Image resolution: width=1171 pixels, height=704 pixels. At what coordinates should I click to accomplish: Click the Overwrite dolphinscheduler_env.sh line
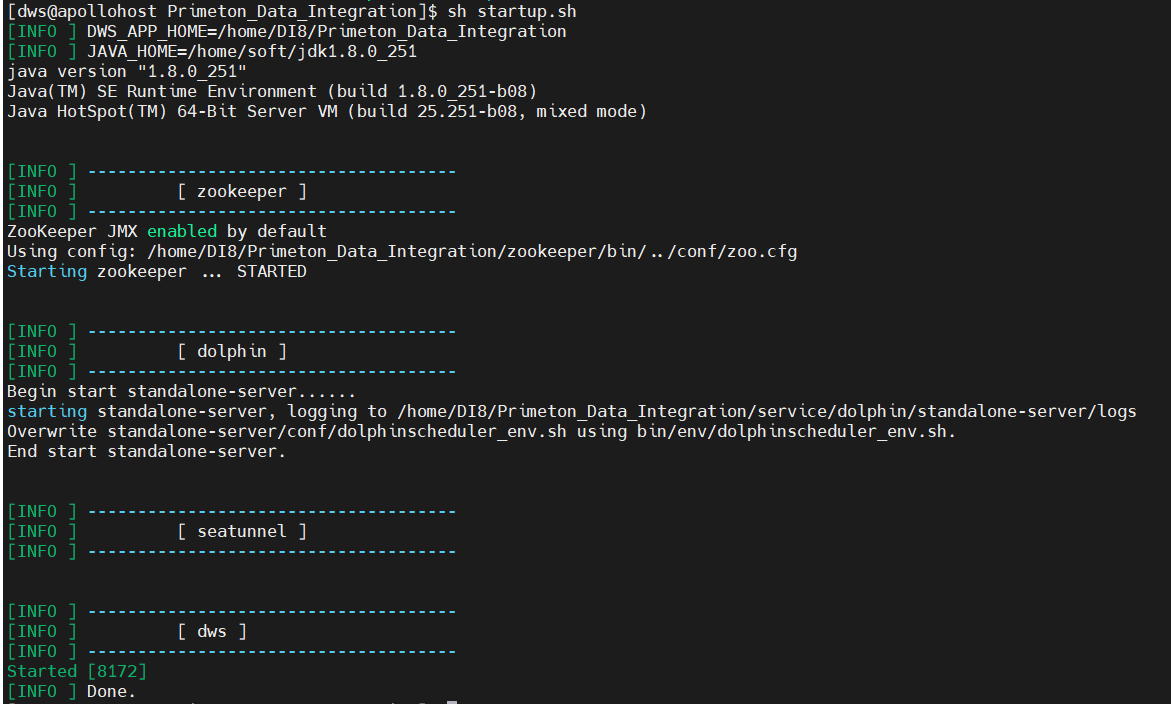click(481, 431)
